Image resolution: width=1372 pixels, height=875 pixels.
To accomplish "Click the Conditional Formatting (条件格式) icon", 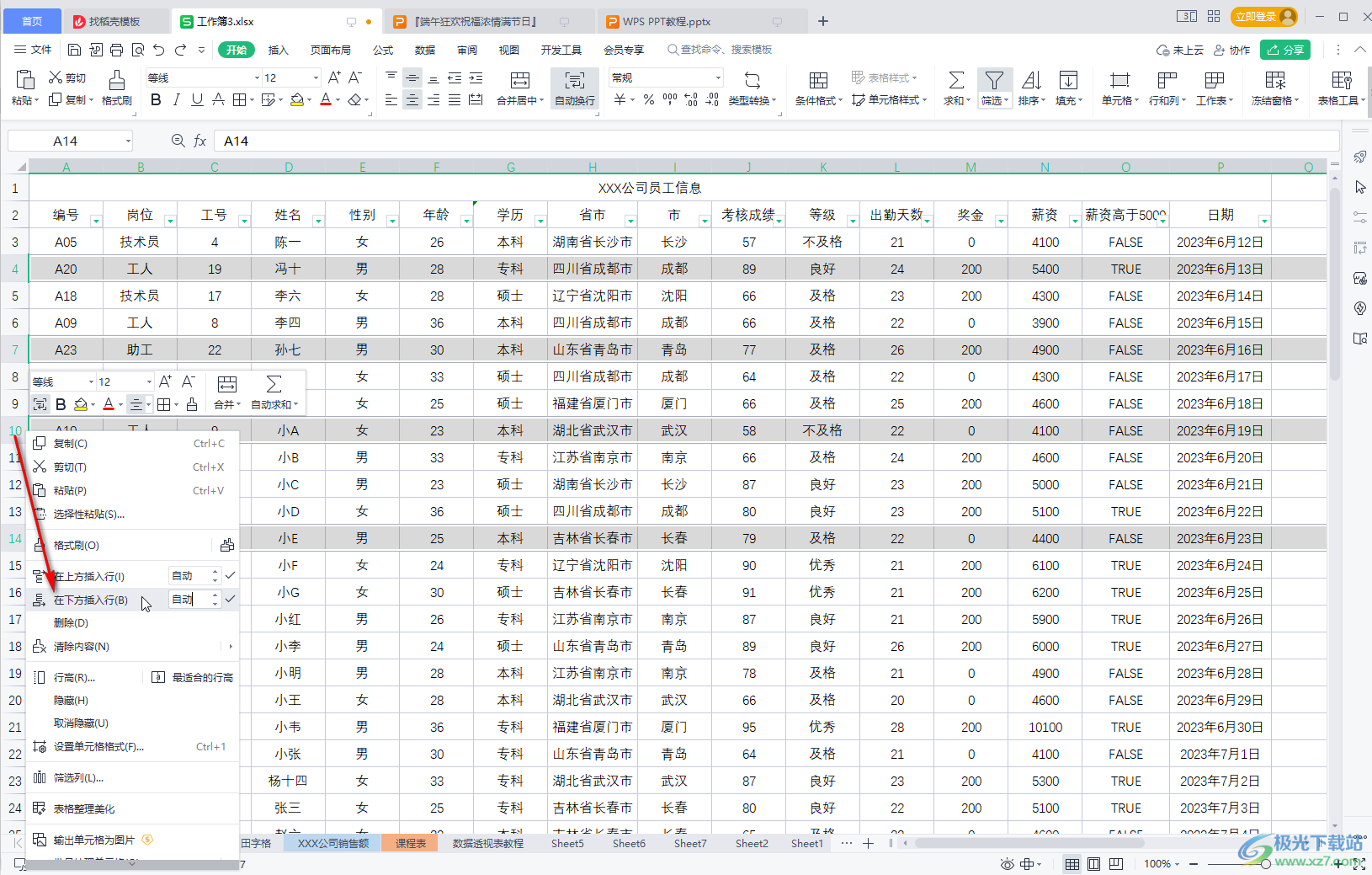I will click(818, 80).
